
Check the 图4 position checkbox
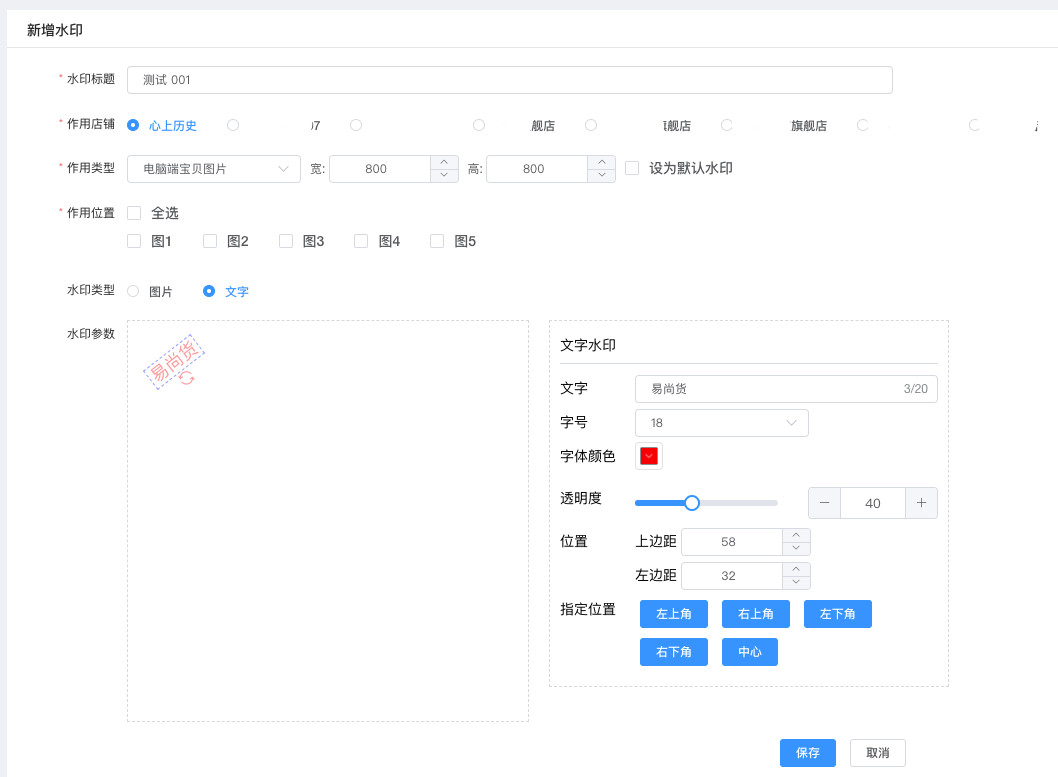pos(361,241)
